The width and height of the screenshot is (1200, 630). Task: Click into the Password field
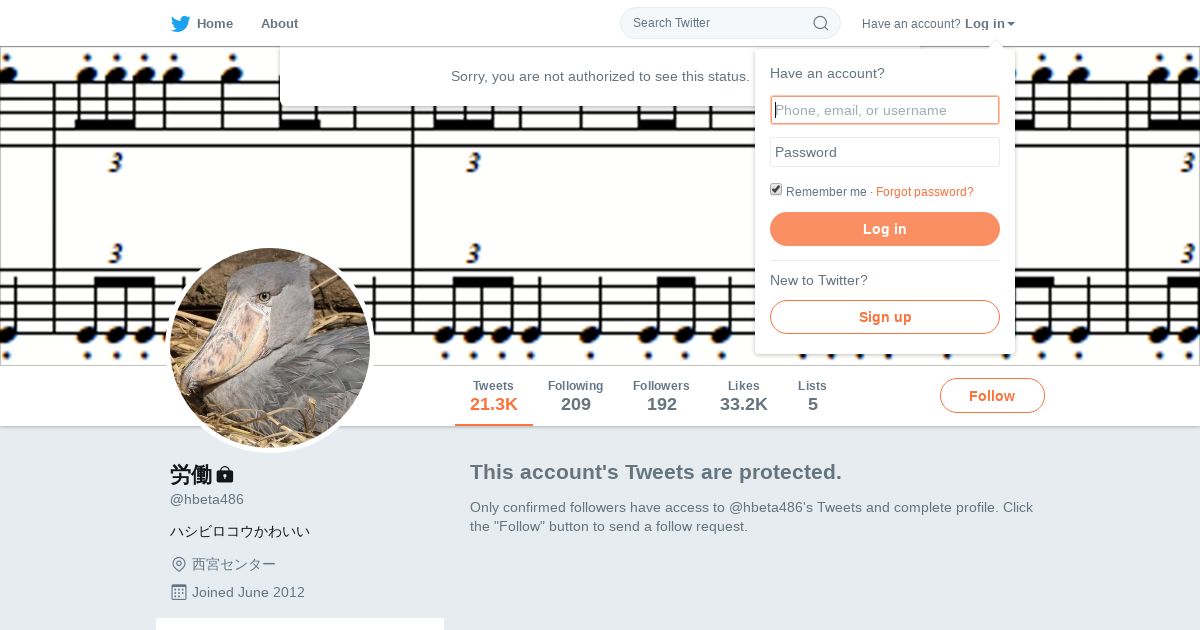pyautogui.click(x=884, y=152)
